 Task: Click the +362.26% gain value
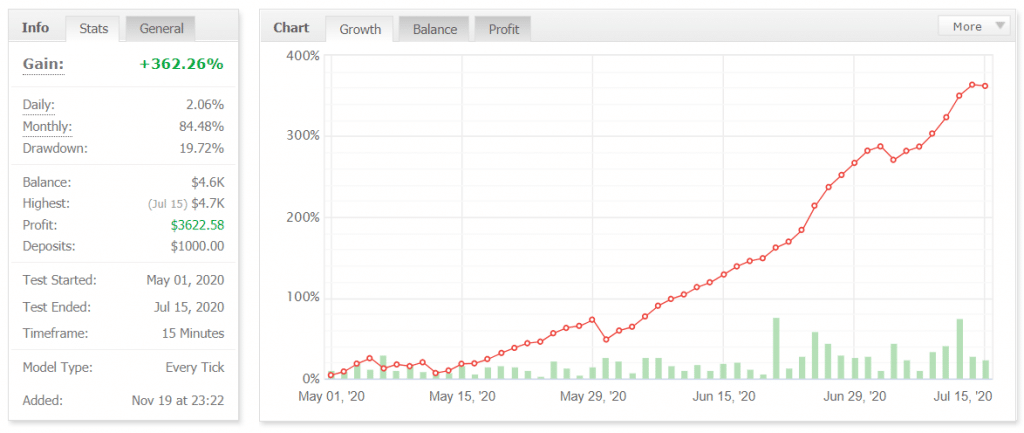pos(181,64)
